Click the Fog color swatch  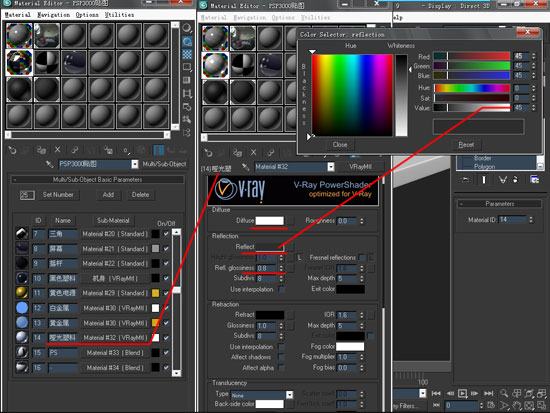click(x=350, y=347)
